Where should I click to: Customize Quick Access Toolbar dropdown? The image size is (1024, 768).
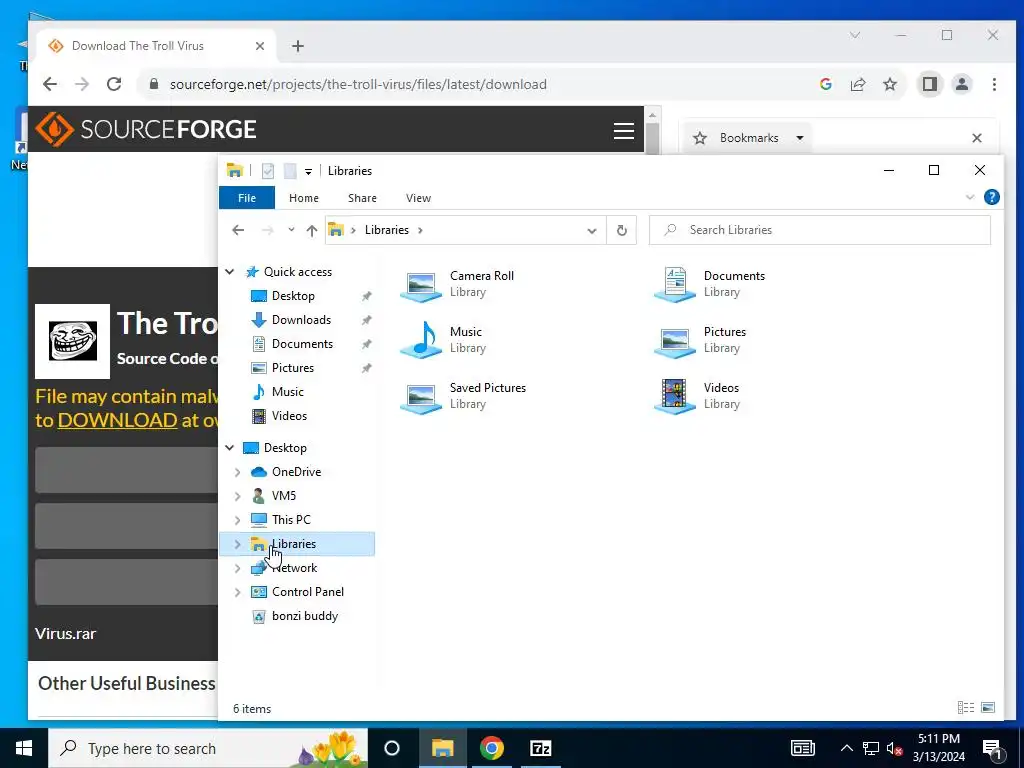(x=308, y=172)
